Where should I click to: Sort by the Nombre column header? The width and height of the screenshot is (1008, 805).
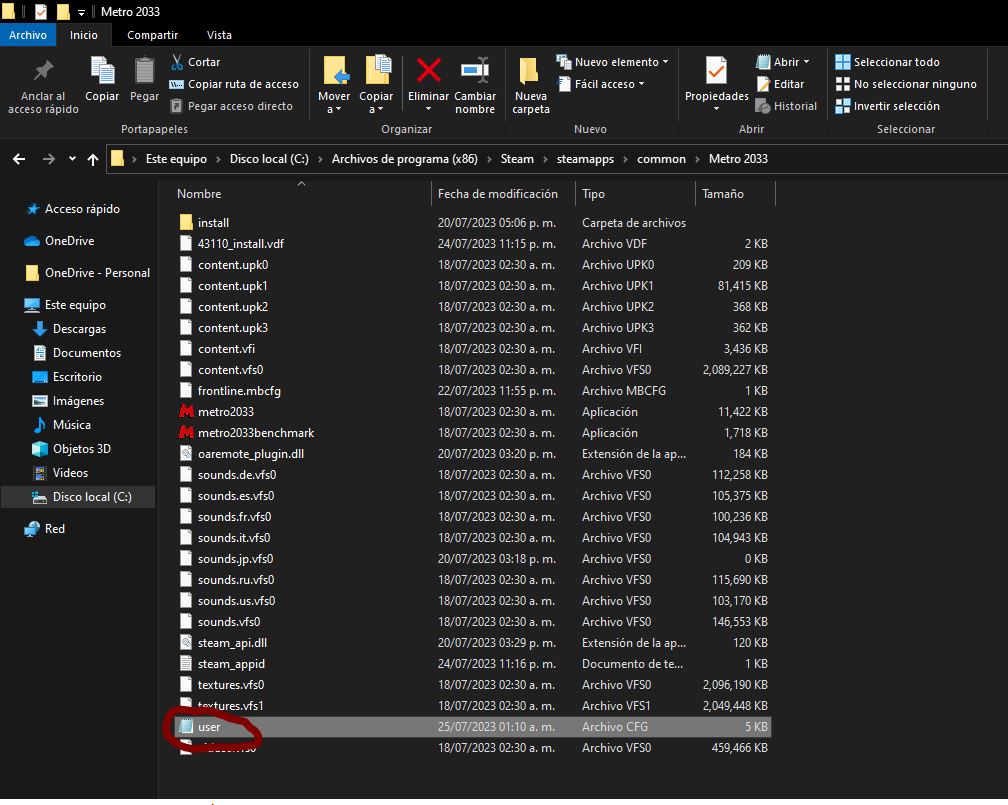tap(199, 194)
